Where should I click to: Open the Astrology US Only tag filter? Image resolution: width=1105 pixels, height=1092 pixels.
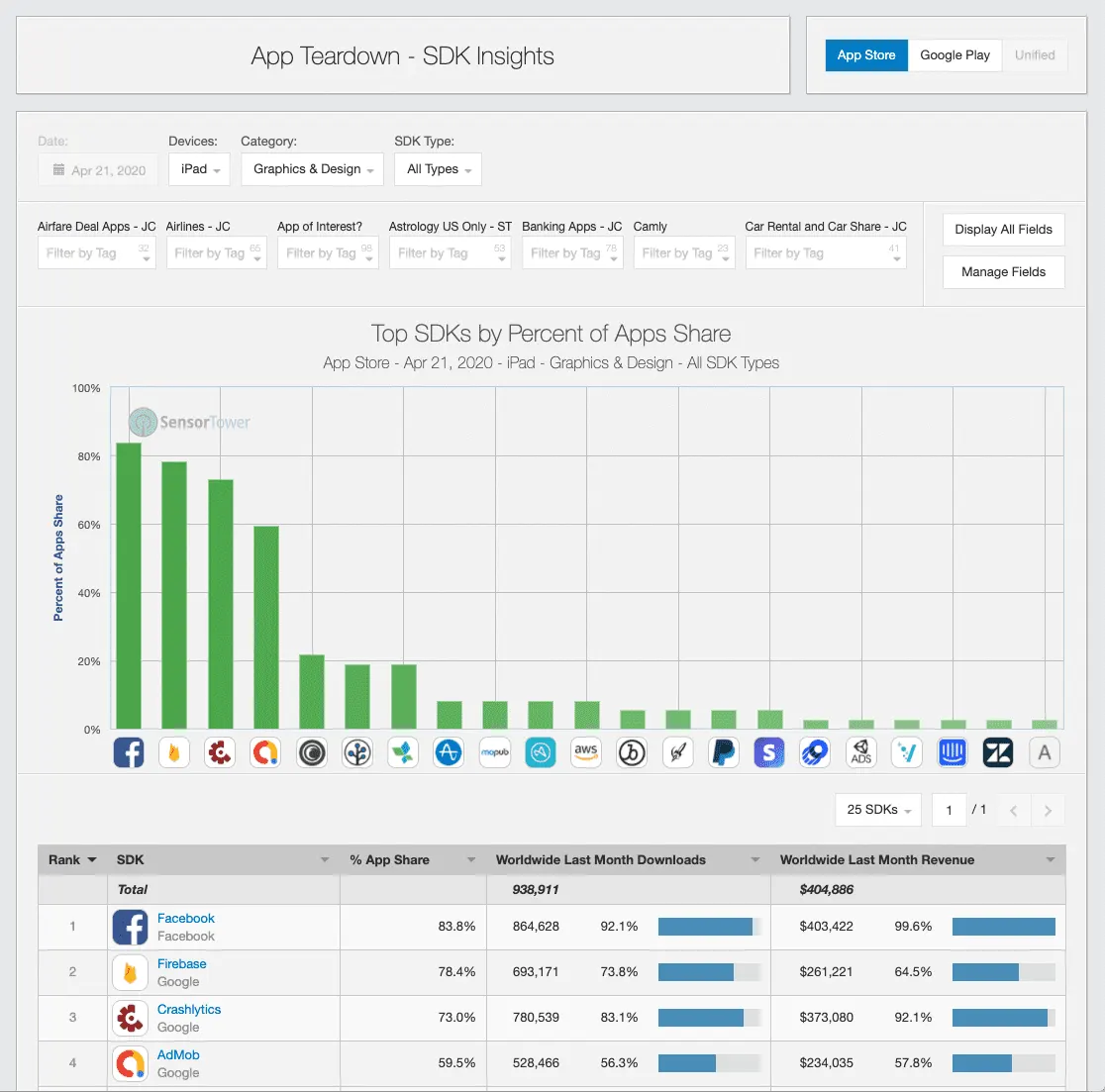(451, 252)
